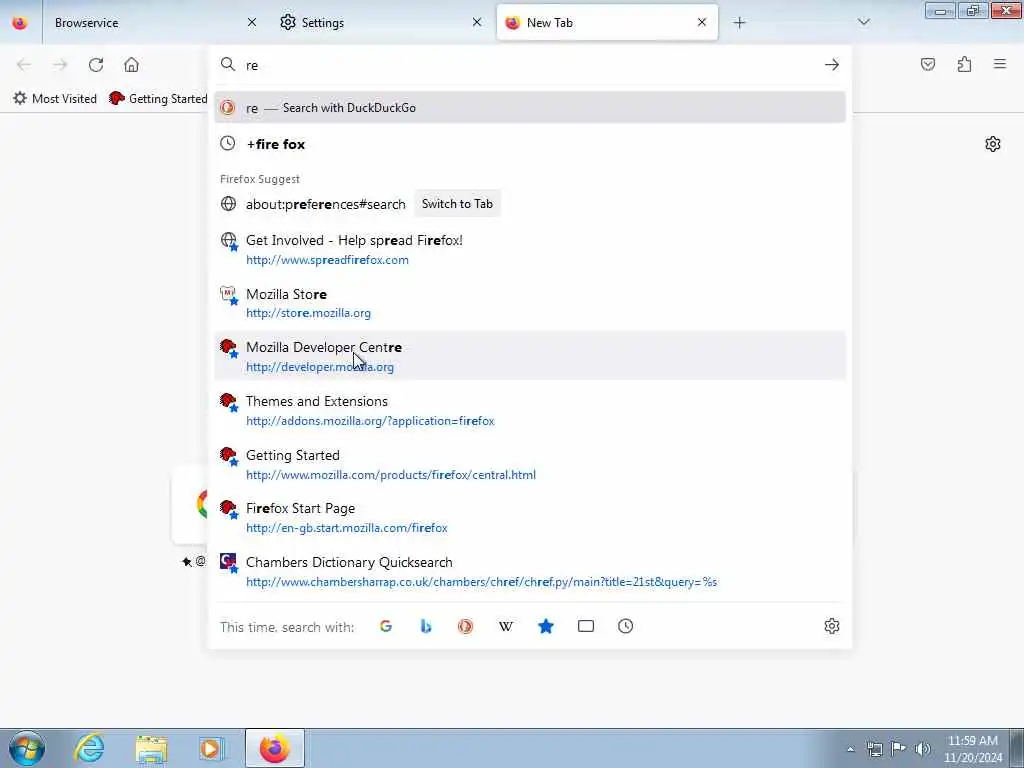Close the New Tab tab

pyautogui.click(x=701, y=22)
